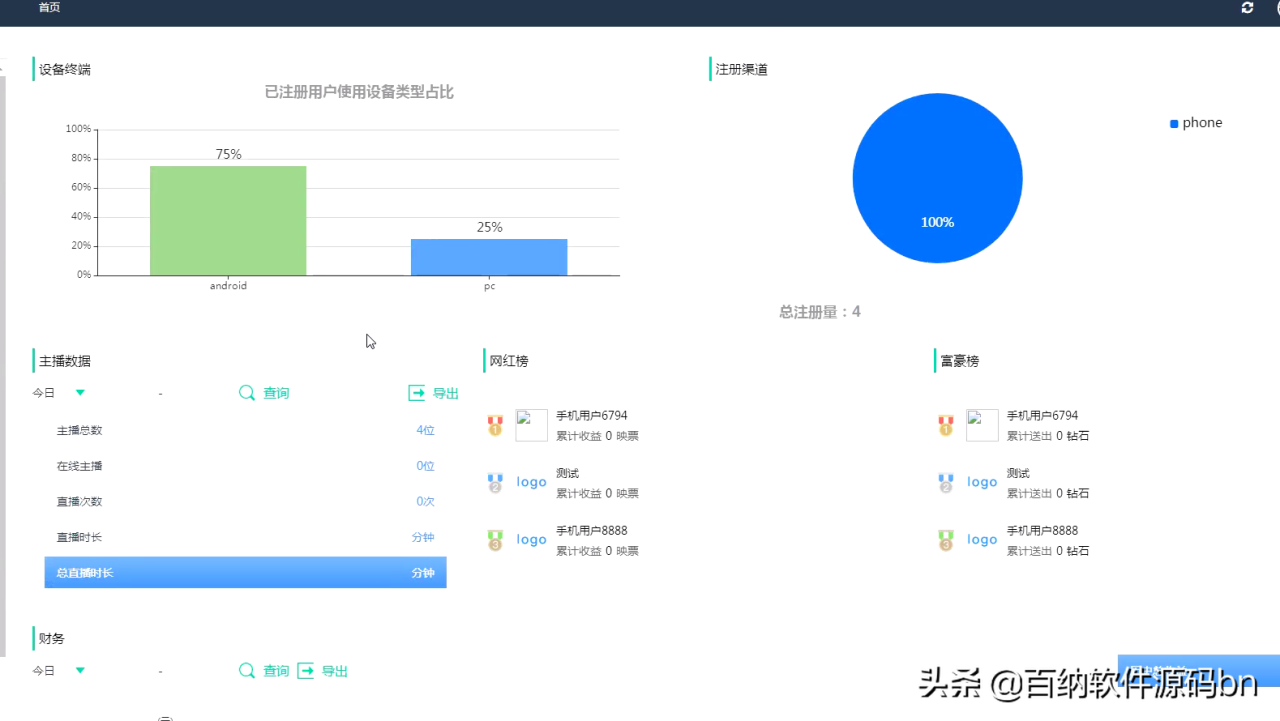Click gold medal icon in 网红榜

coord(495,426)
